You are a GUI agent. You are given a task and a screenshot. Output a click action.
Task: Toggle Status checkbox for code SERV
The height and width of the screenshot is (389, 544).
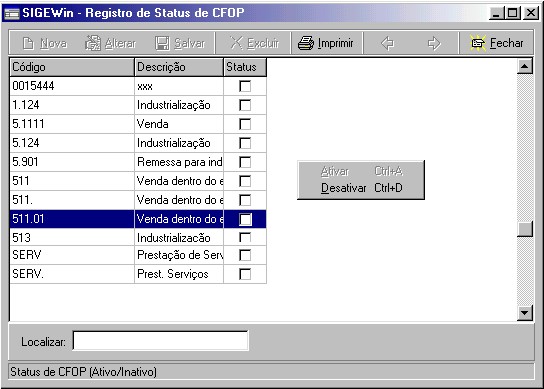(245, 255)
